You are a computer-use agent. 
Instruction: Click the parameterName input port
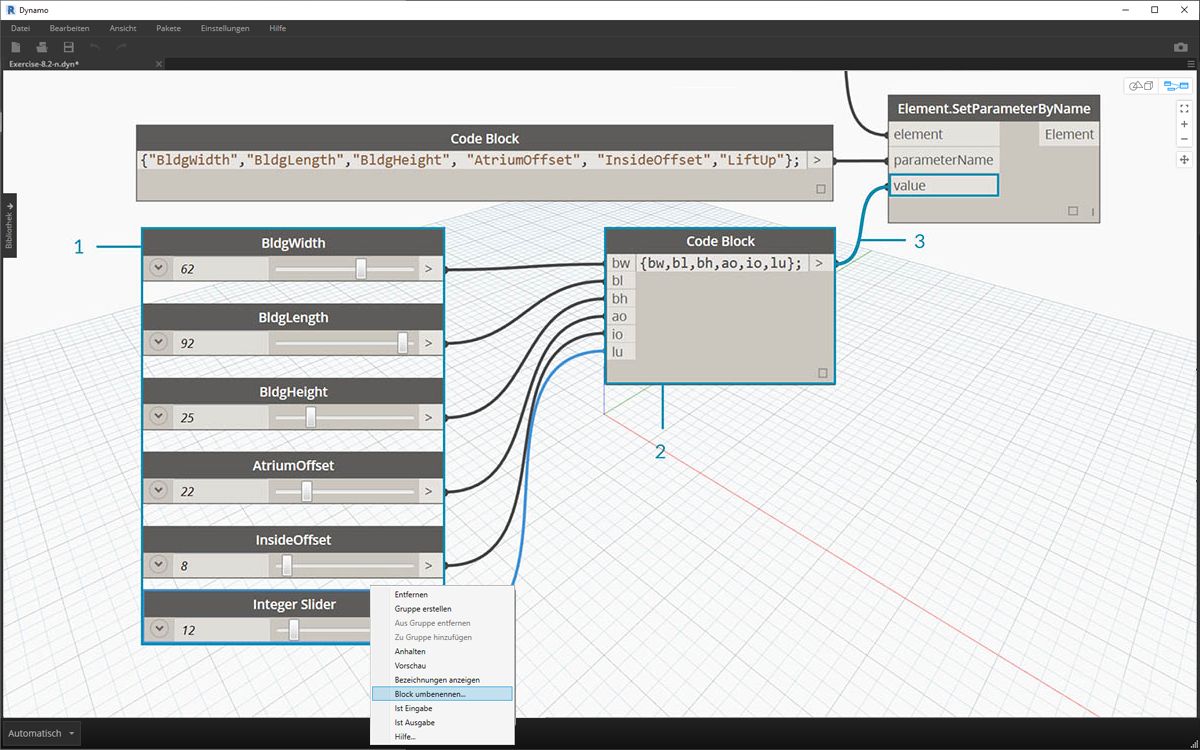tap(943, 160)
